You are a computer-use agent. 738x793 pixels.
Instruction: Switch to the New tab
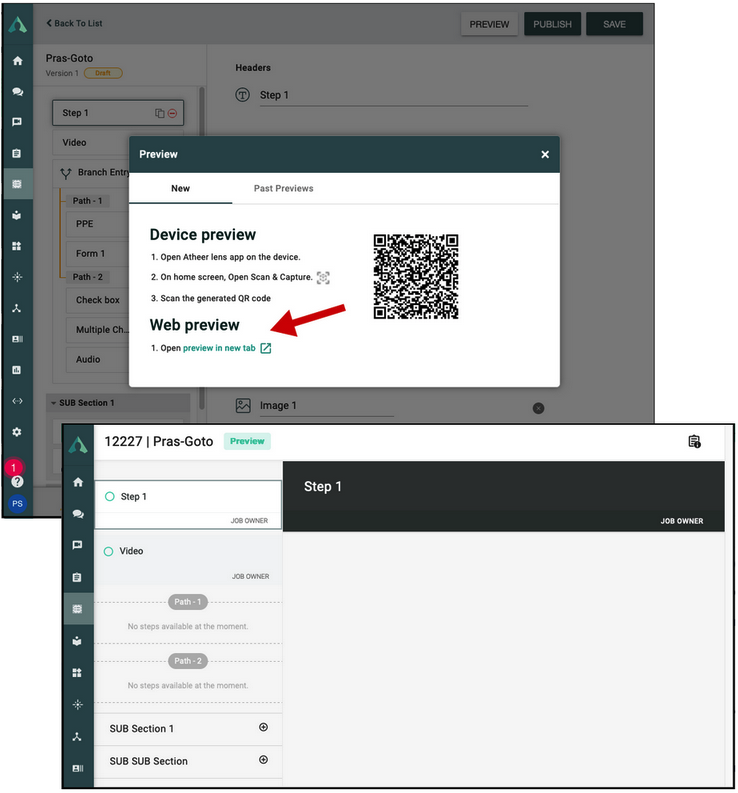tap(180, 189)
